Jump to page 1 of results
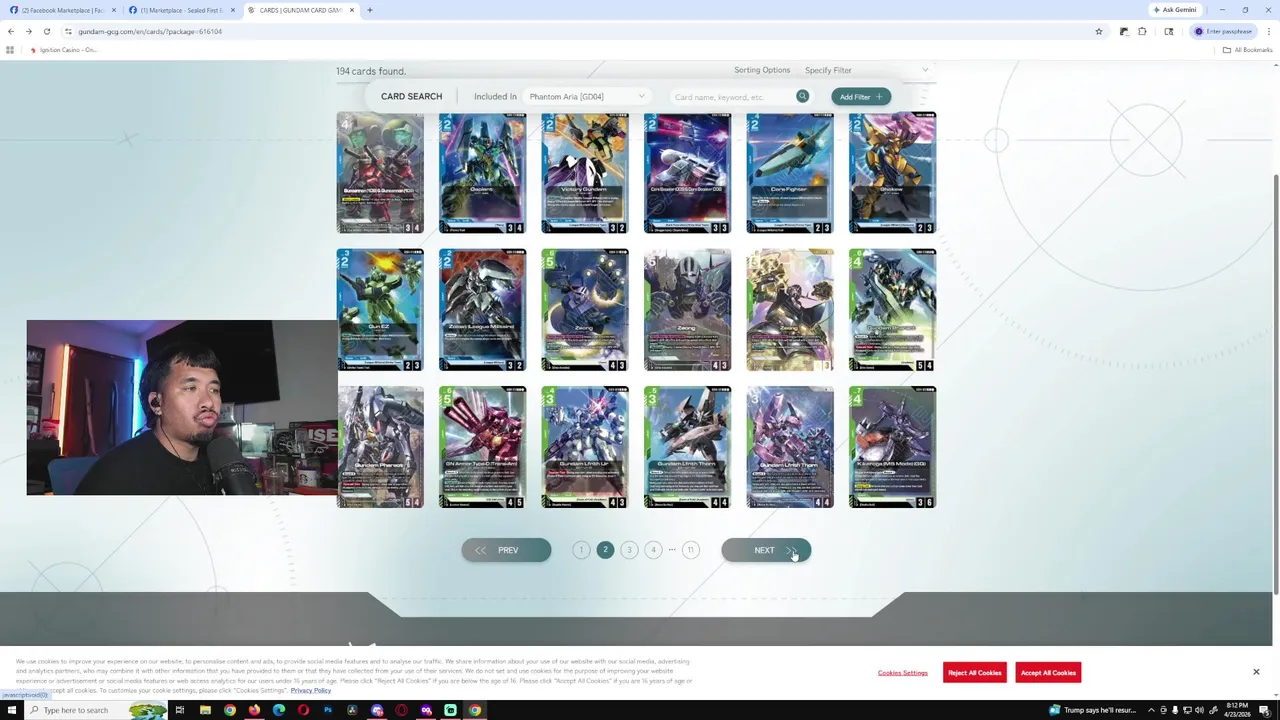 pyautogui.click(x=581, y=550)
